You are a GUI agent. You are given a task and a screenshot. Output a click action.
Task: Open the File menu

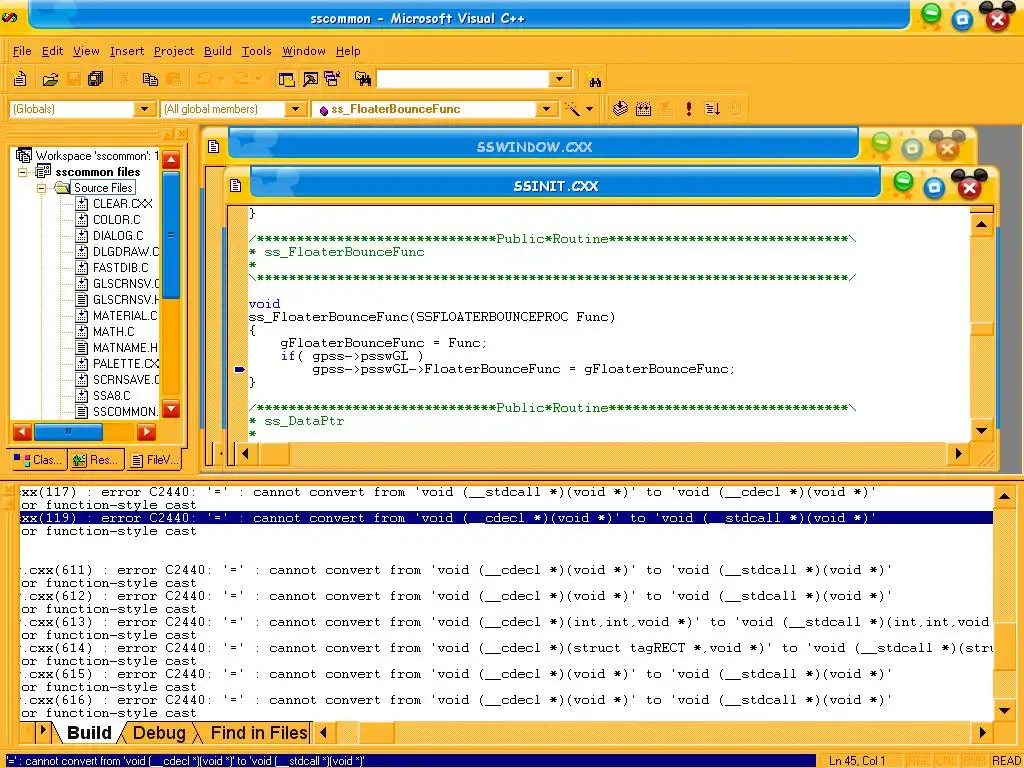tap(22, 51)
